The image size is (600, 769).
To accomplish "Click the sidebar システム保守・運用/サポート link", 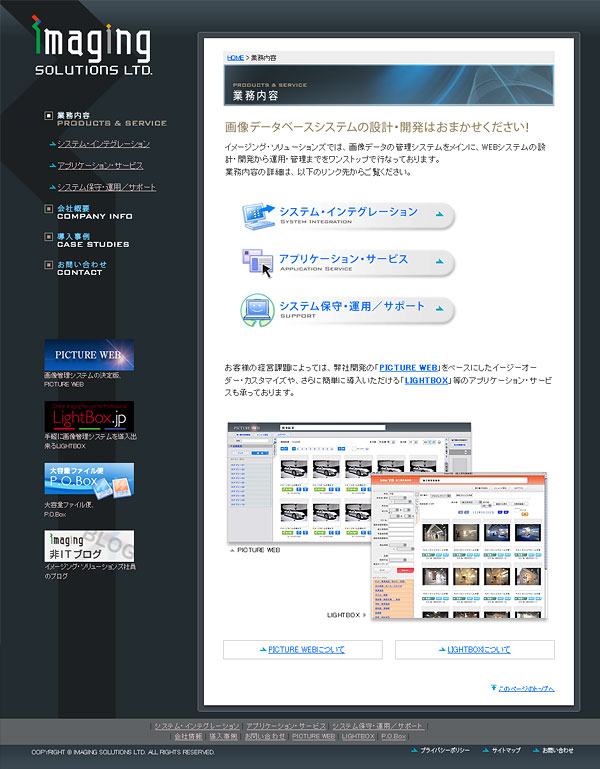I will [106, 187].
